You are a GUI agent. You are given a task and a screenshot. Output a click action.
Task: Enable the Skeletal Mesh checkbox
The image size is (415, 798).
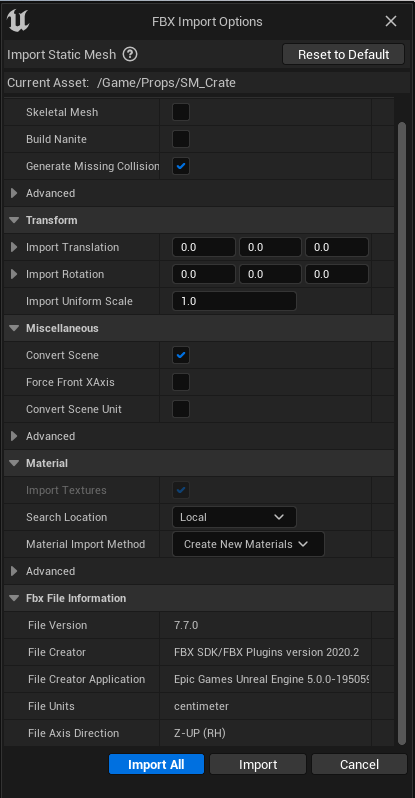pyautogui.click(x=181, y=112)
